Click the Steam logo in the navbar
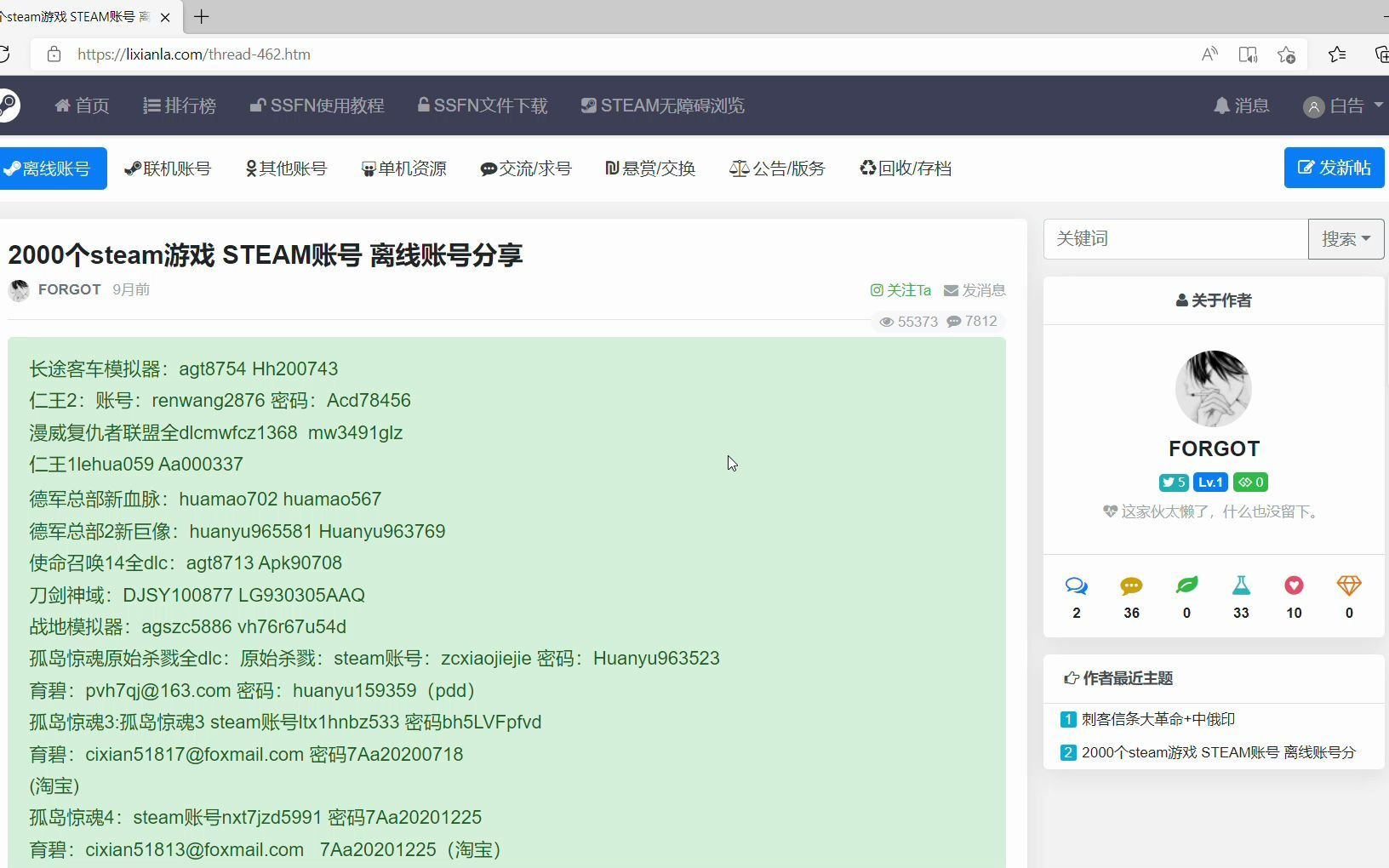This screenshot has height=868, width=1389. click(x=9, y=106)
